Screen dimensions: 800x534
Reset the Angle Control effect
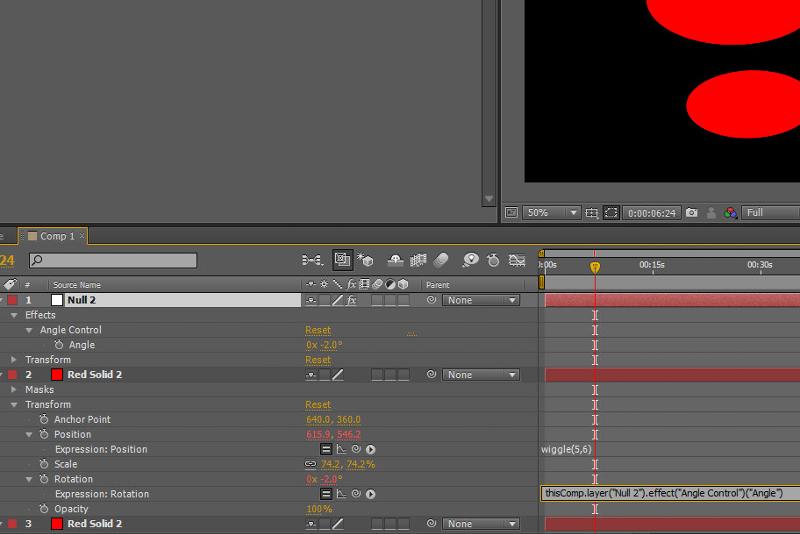[318, 330]
